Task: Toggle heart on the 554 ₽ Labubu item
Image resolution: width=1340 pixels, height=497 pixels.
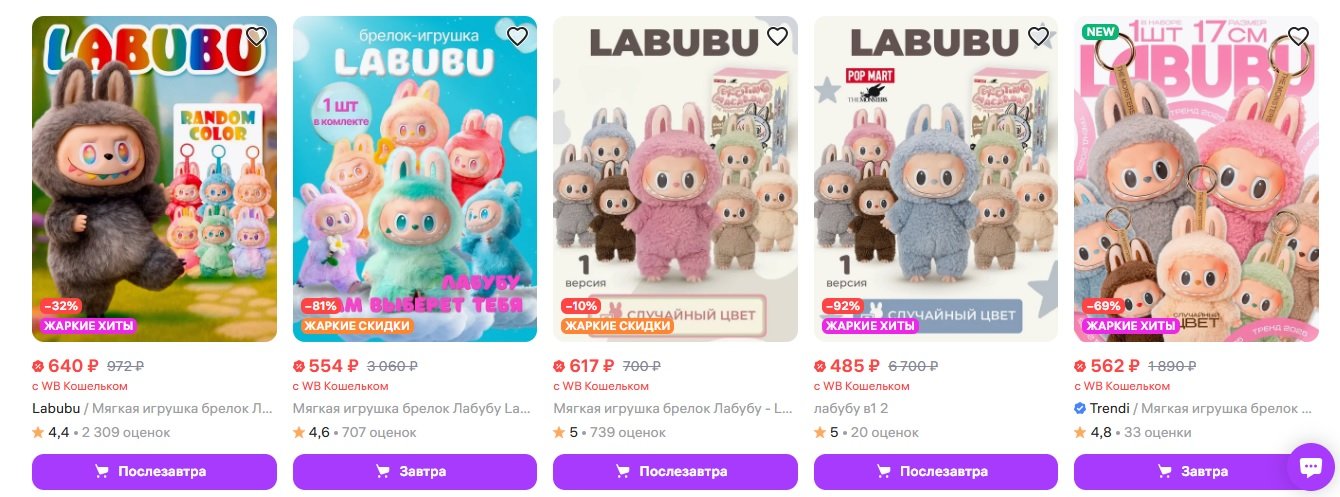Action: tap(517, 37)
